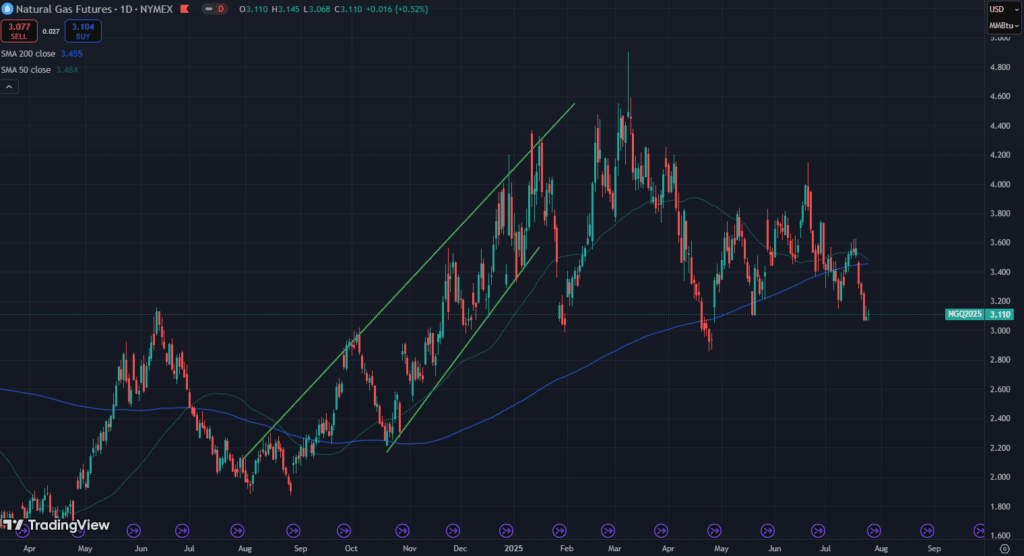Image resolution: width=1024 pixels, height=556 pixels.
Task: Open the rollover marker above Sep 2024 label
Action: [293, 531]
